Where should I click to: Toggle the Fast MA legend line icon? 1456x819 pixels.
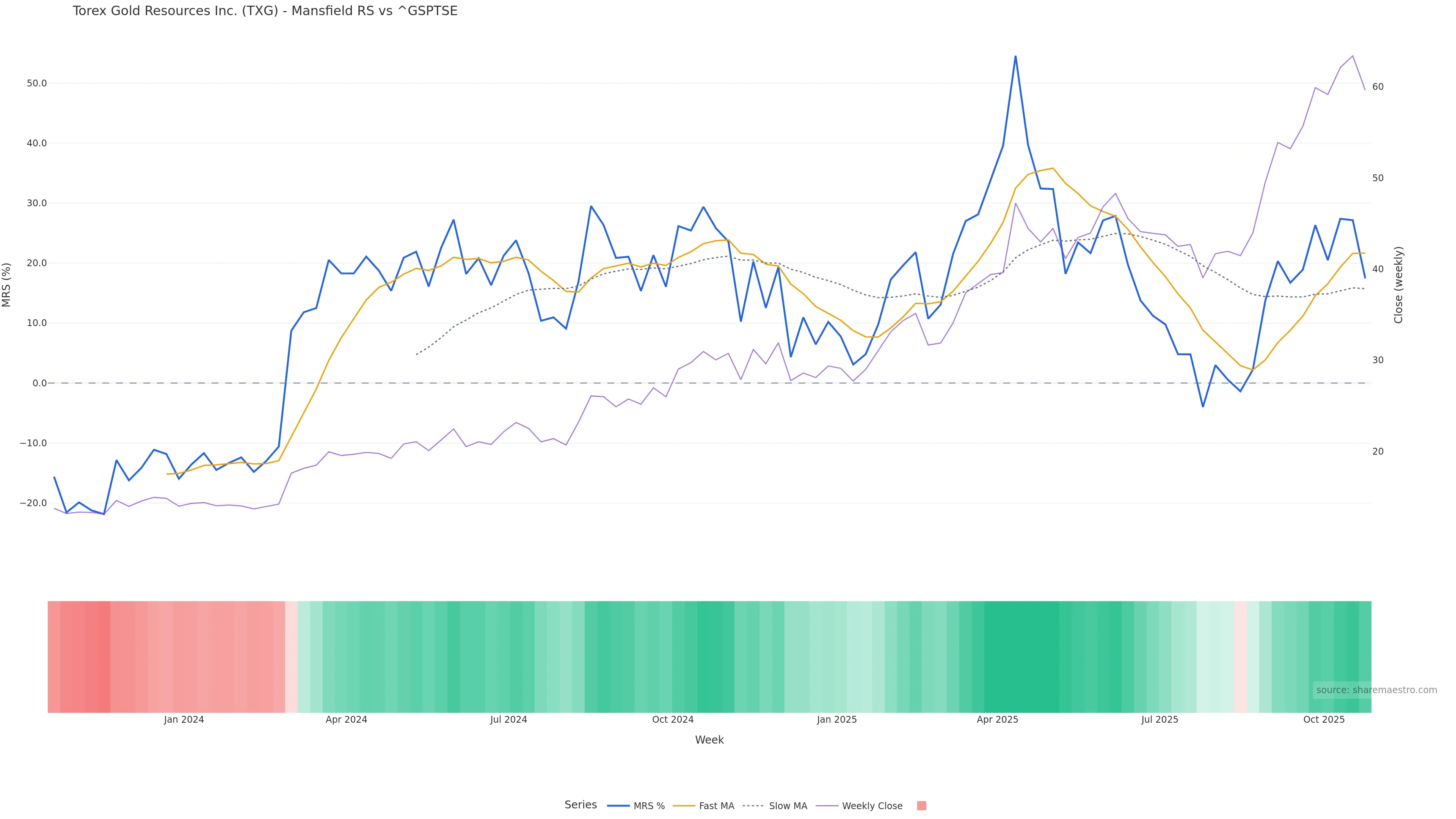[684, 806]
